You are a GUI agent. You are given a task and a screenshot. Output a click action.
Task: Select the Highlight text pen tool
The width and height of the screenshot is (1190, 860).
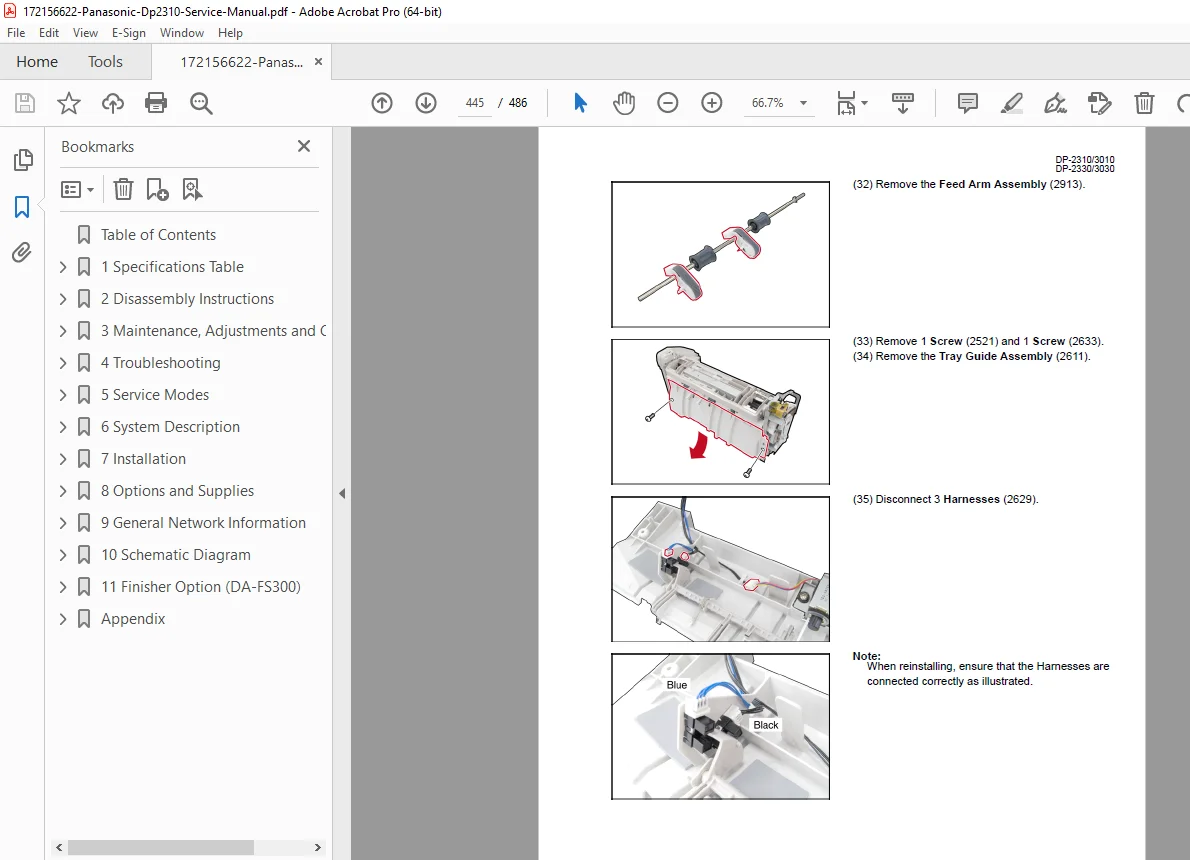pos(1012,102)
